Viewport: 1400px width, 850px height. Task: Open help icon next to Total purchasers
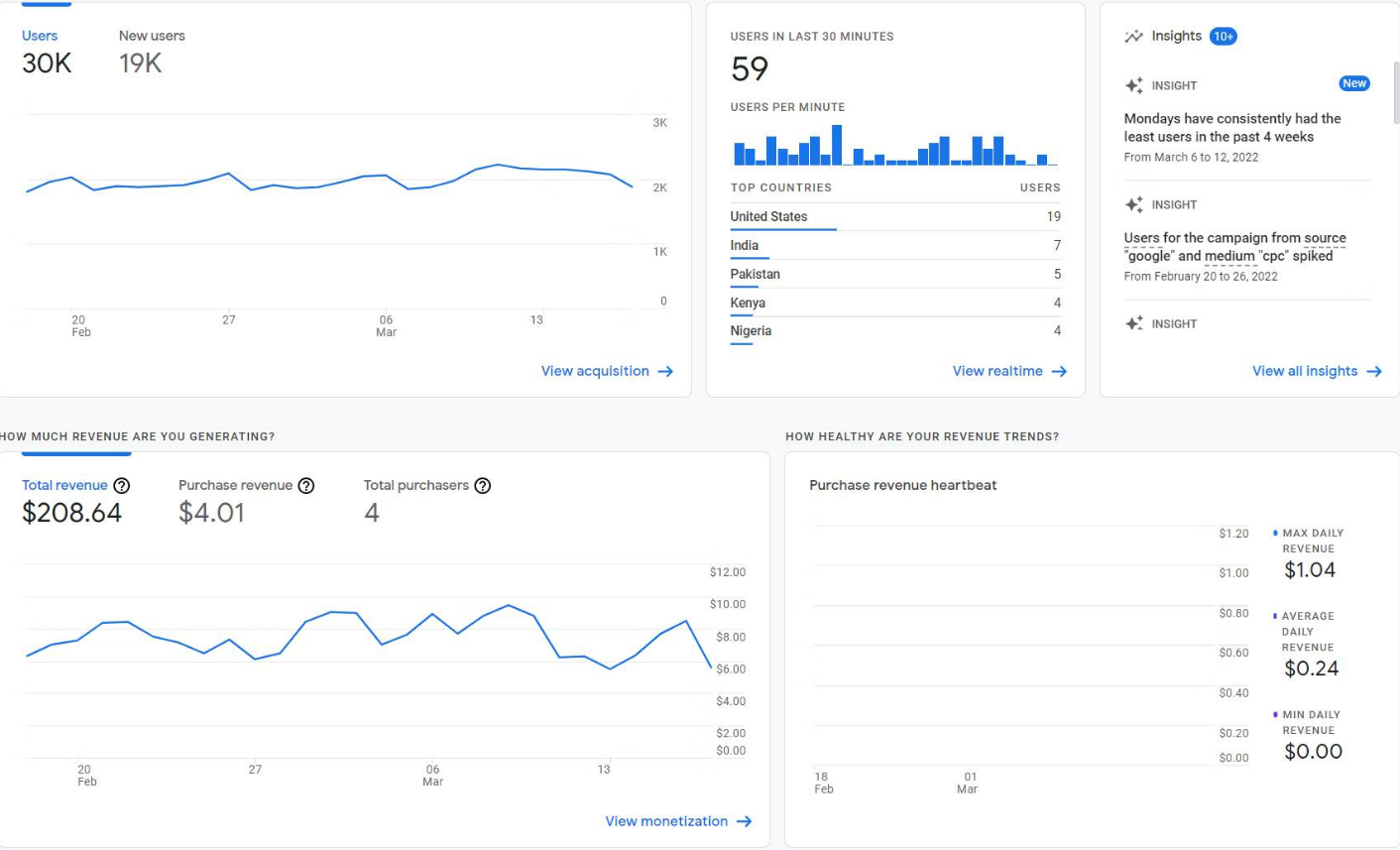[x=482, y=486]
